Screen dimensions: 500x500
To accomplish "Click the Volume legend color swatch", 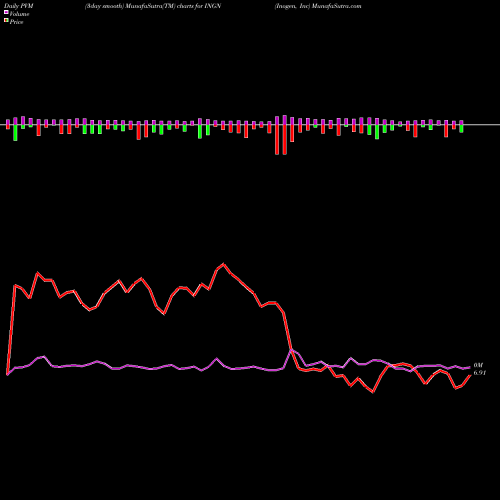I will [6, 12].
